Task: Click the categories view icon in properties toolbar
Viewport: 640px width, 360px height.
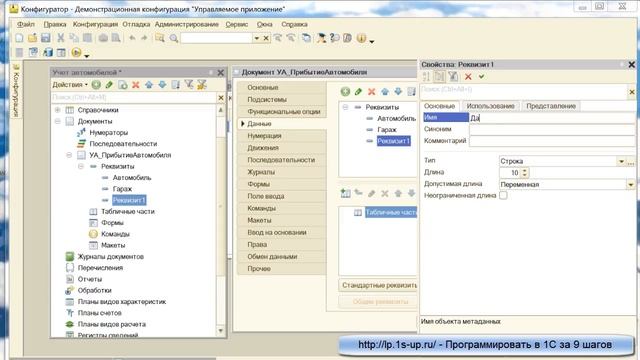Action: point(439,76)
